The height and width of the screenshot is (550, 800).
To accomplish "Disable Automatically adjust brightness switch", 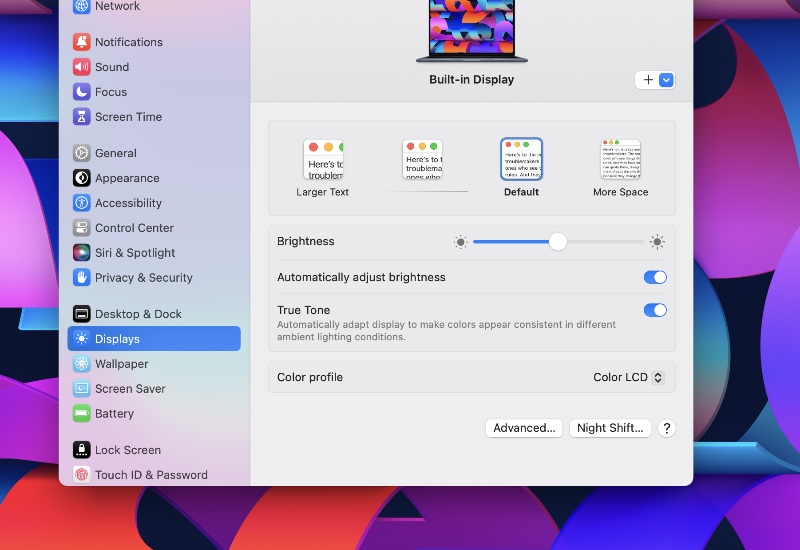I will 654,277.
